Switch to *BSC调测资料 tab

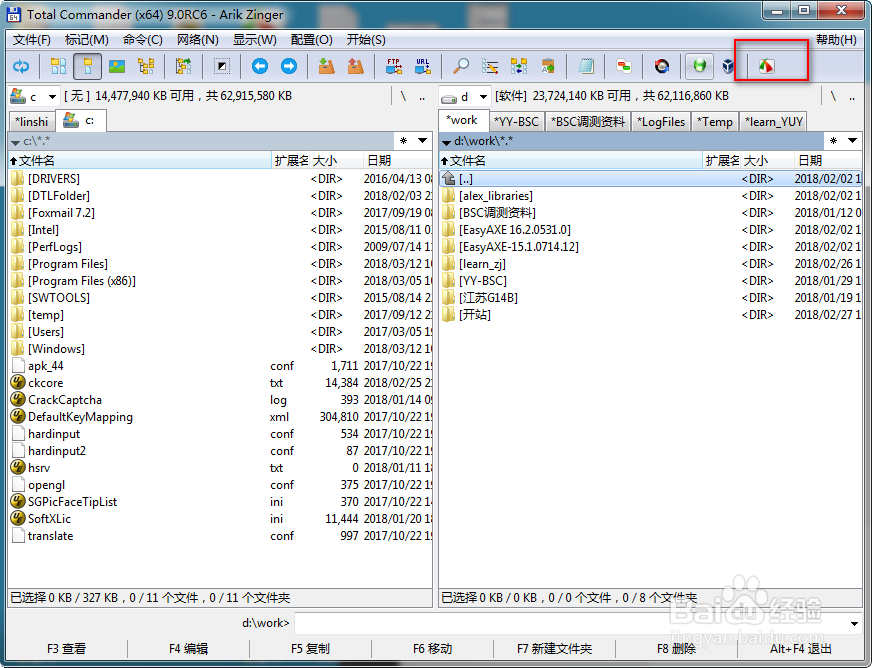pos(588,122)
